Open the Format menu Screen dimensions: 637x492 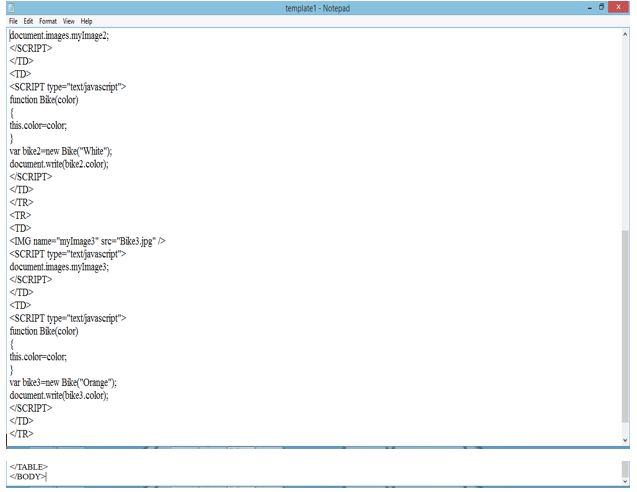48,21
